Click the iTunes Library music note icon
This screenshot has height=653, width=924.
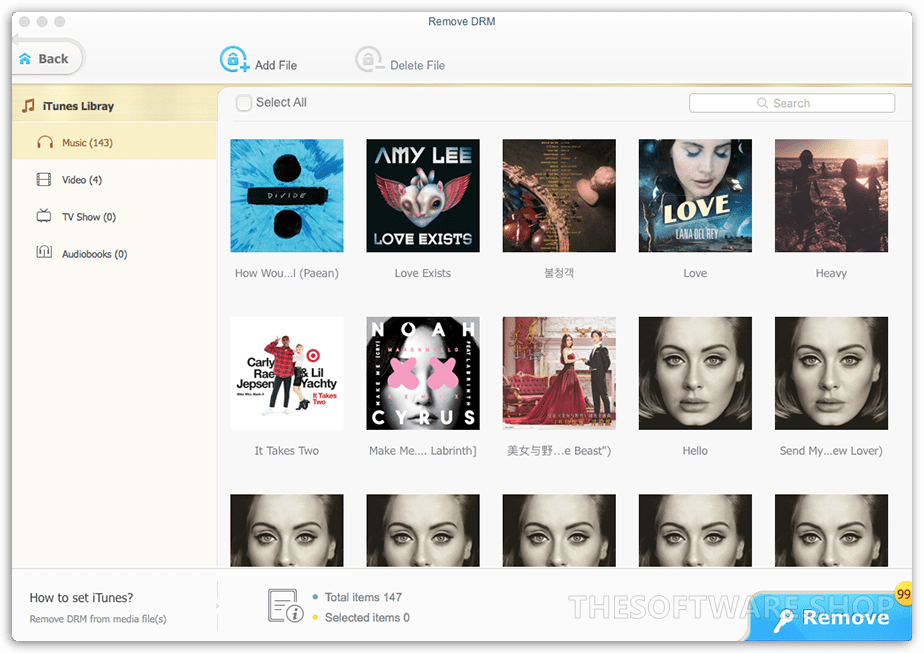pyautogui.click(x=28, y=106)
